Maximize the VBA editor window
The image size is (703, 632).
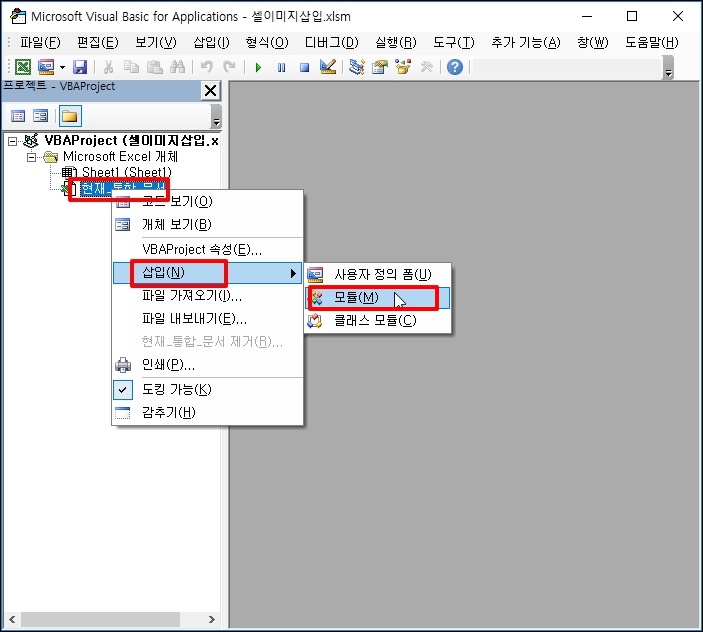(x=632, y=16)
